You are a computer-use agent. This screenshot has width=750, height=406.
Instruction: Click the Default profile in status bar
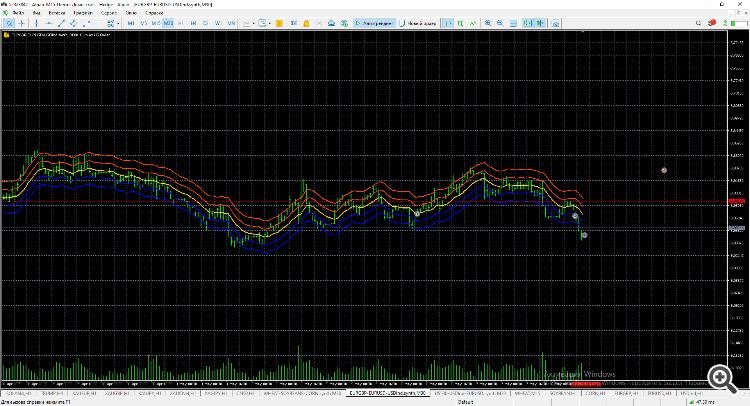pos(465,402)
